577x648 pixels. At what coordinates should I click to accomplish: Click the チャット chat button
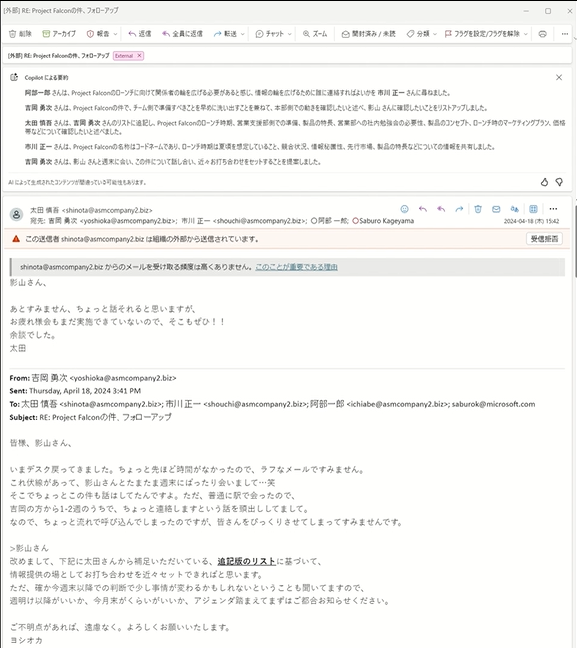click(x=270, y=34)
